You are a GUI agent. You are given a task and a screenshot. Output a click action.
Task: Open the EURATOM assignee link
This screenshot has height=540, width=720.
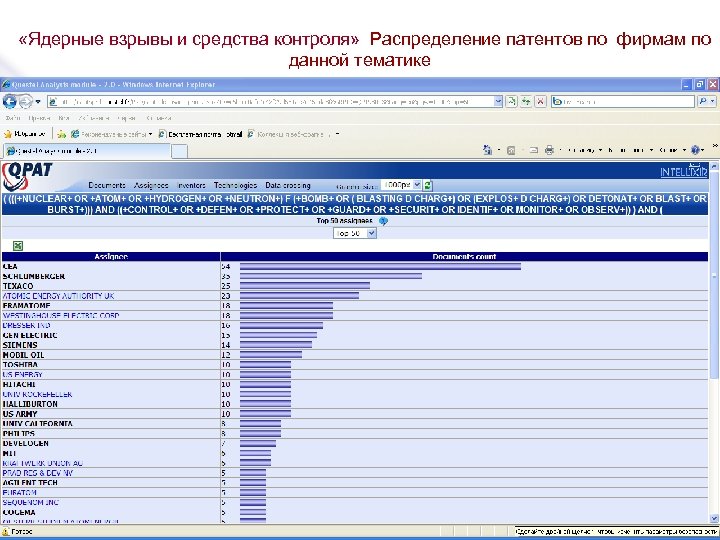(19, 492)
